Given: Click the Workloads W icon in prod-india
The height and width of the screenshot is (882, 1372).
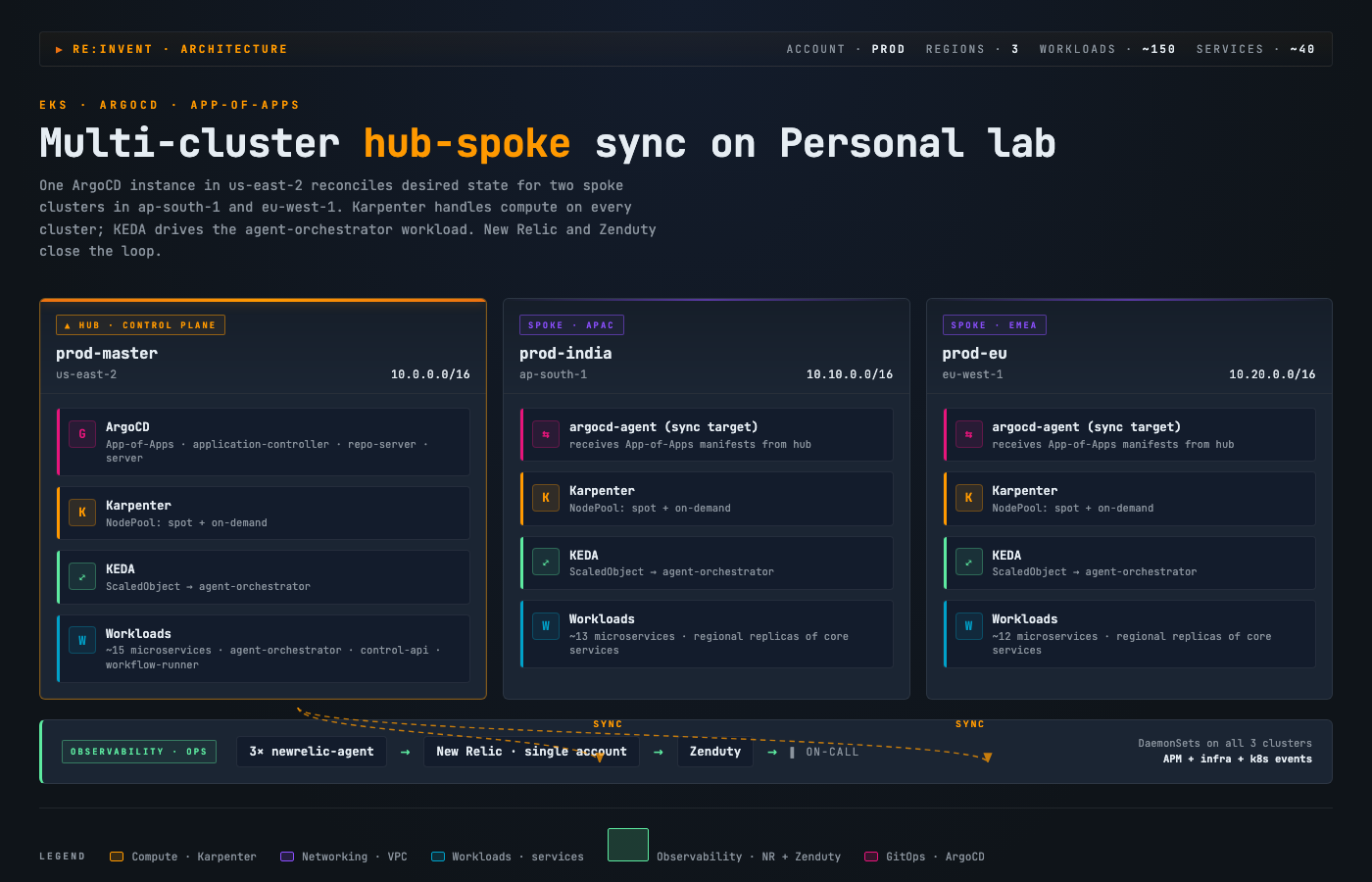Looking at the screenshot, I should [546, 626].
